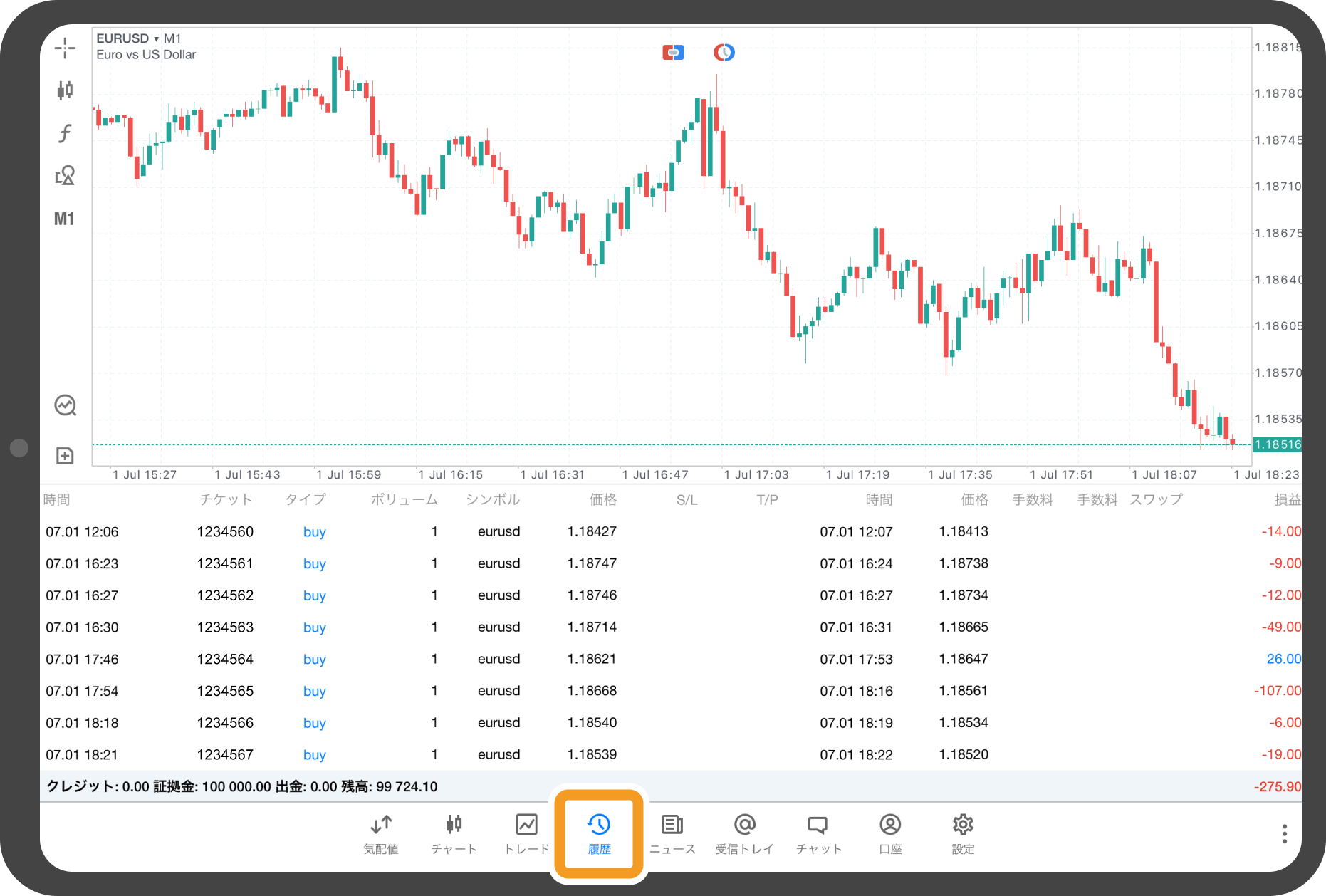Select the crosshair tool
Image resolution: width=1326 pixels, height=896 pixels.
[65, 48]
